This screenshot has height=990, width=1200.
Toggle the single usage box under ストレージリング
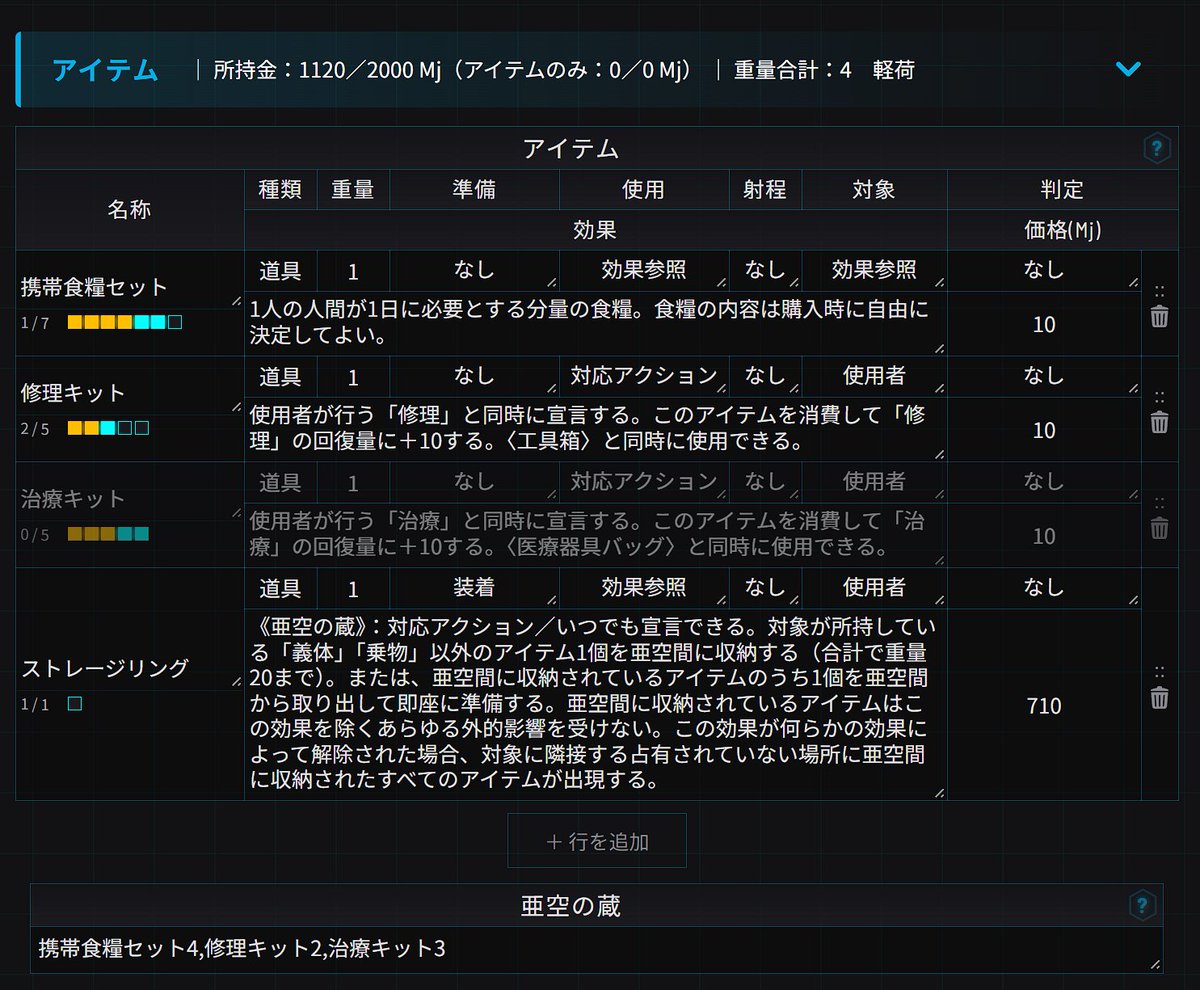pyautogui.click(x=75, y=704)
